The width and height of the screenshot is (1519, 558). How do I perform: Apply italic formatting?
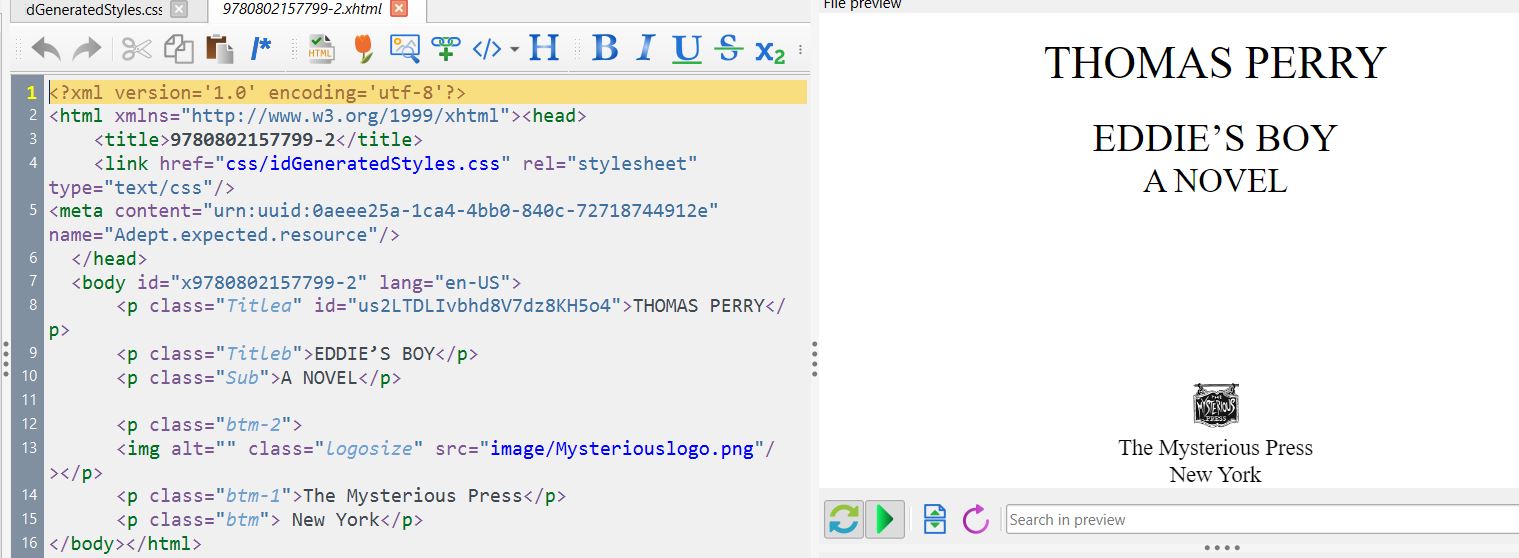(x=646, y=48)
